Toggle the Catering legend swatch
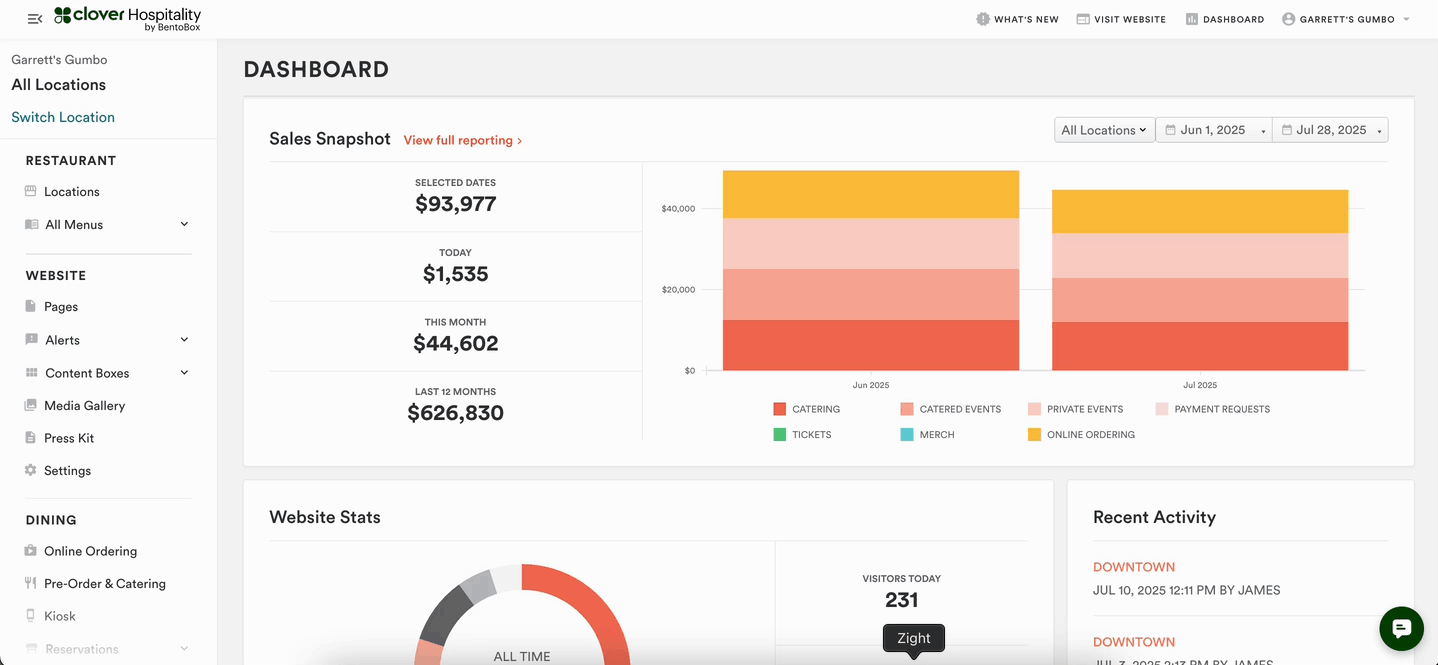 pos(780,409)
